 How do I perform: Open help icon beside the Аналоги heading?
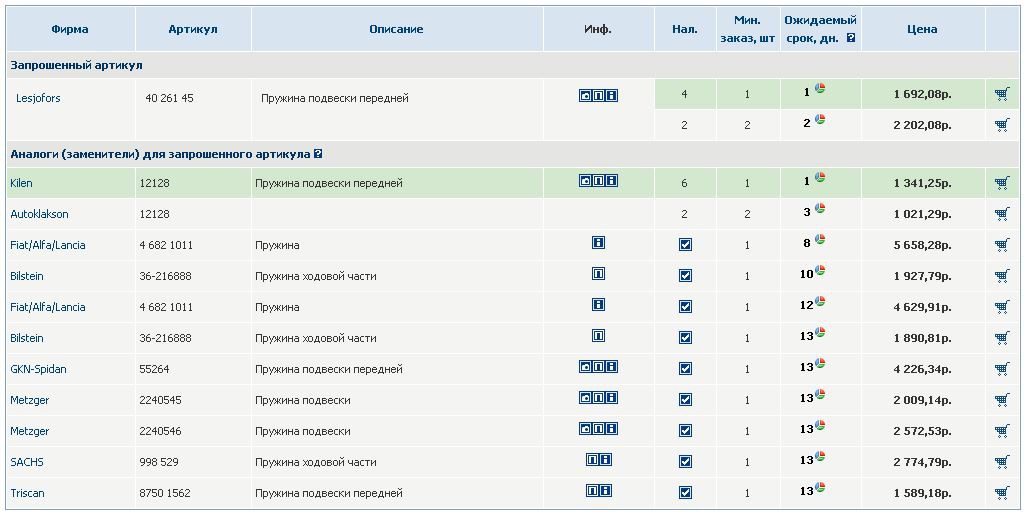point(318,154)
